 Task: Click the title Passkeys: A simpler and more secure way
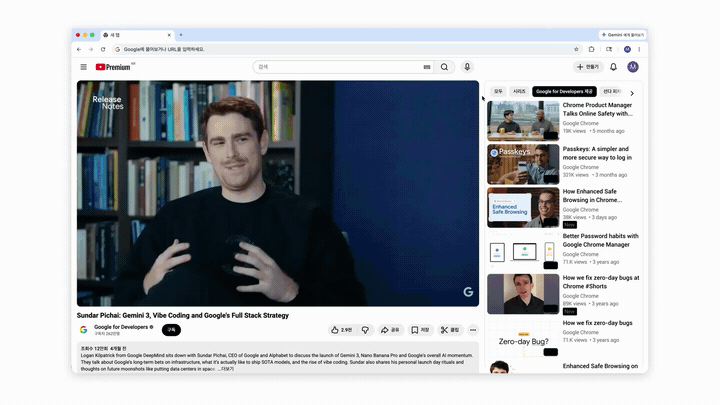pyautogui.click(x=597, y=153)
